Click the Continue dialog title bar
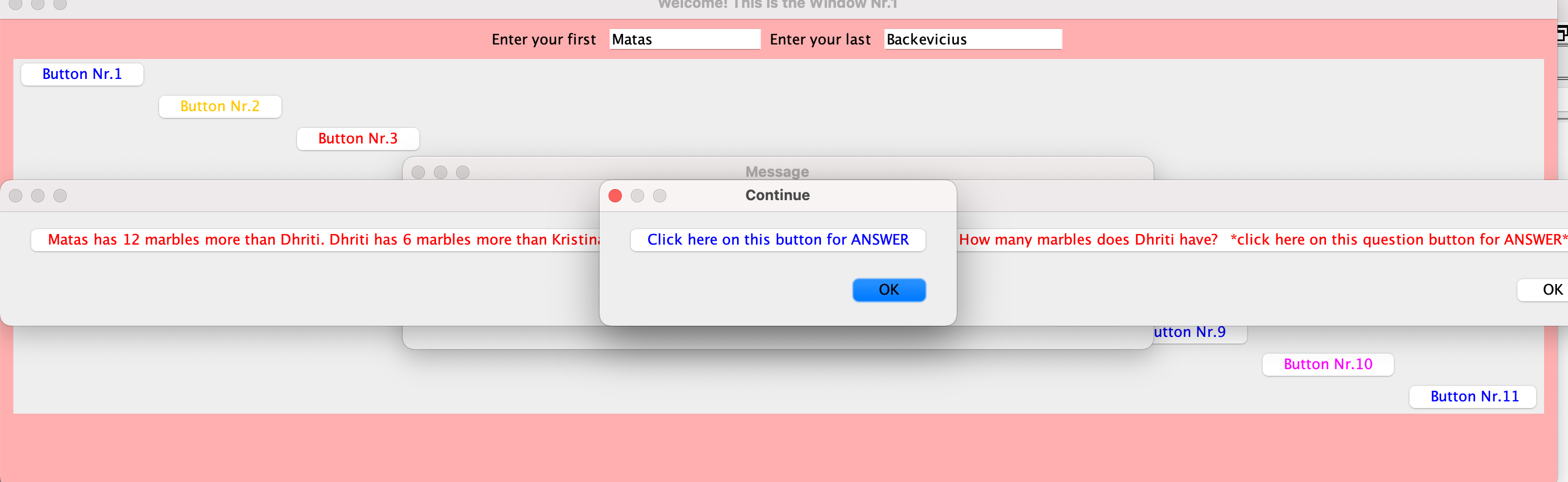Image resolution: width=1568 pixels, height=482 pixels. pyautogui.click(x=778, y=195)
